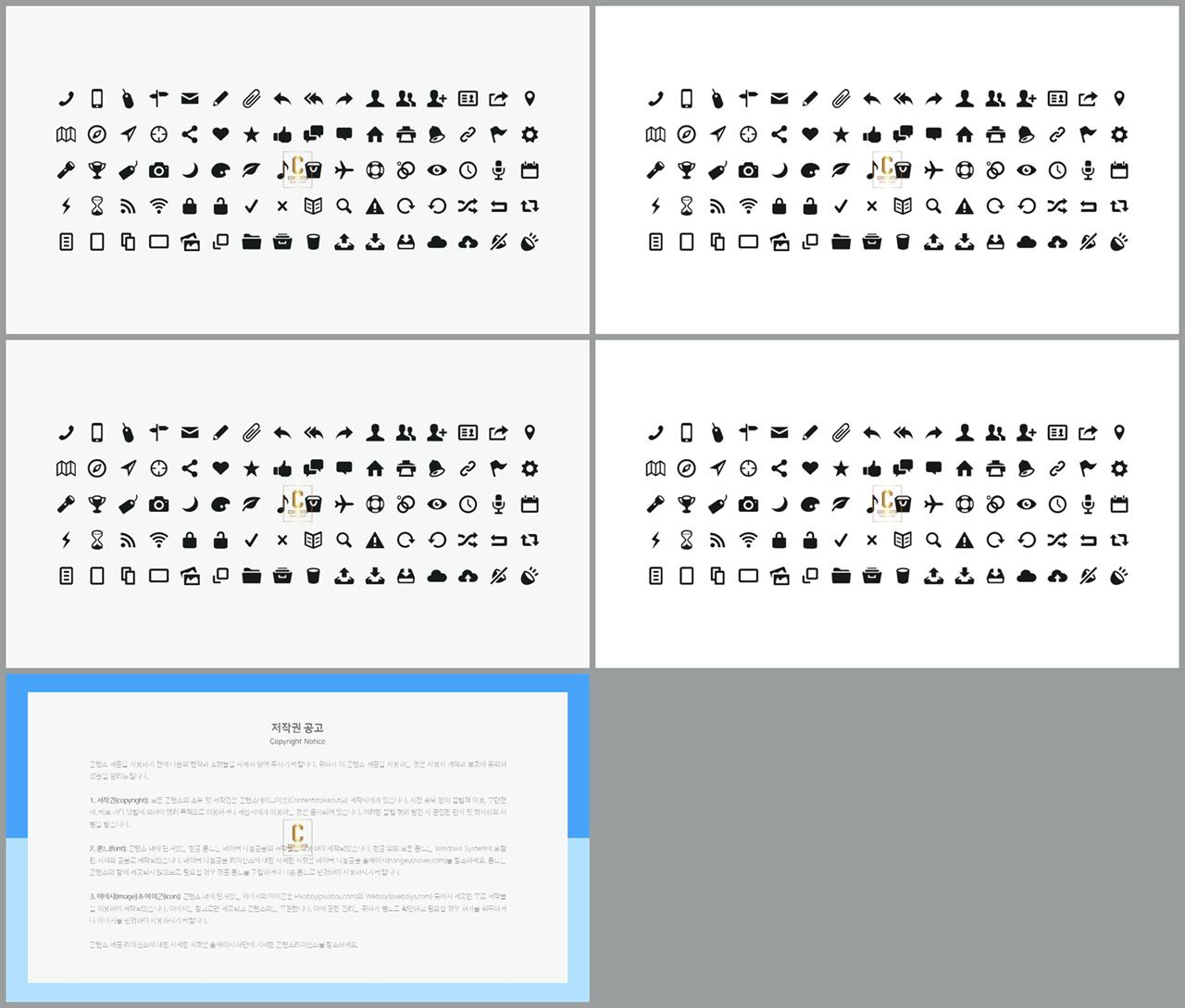Click the microphone icon in the bottom-right slide
1185x1008 pixels.
pos(1088,504)
